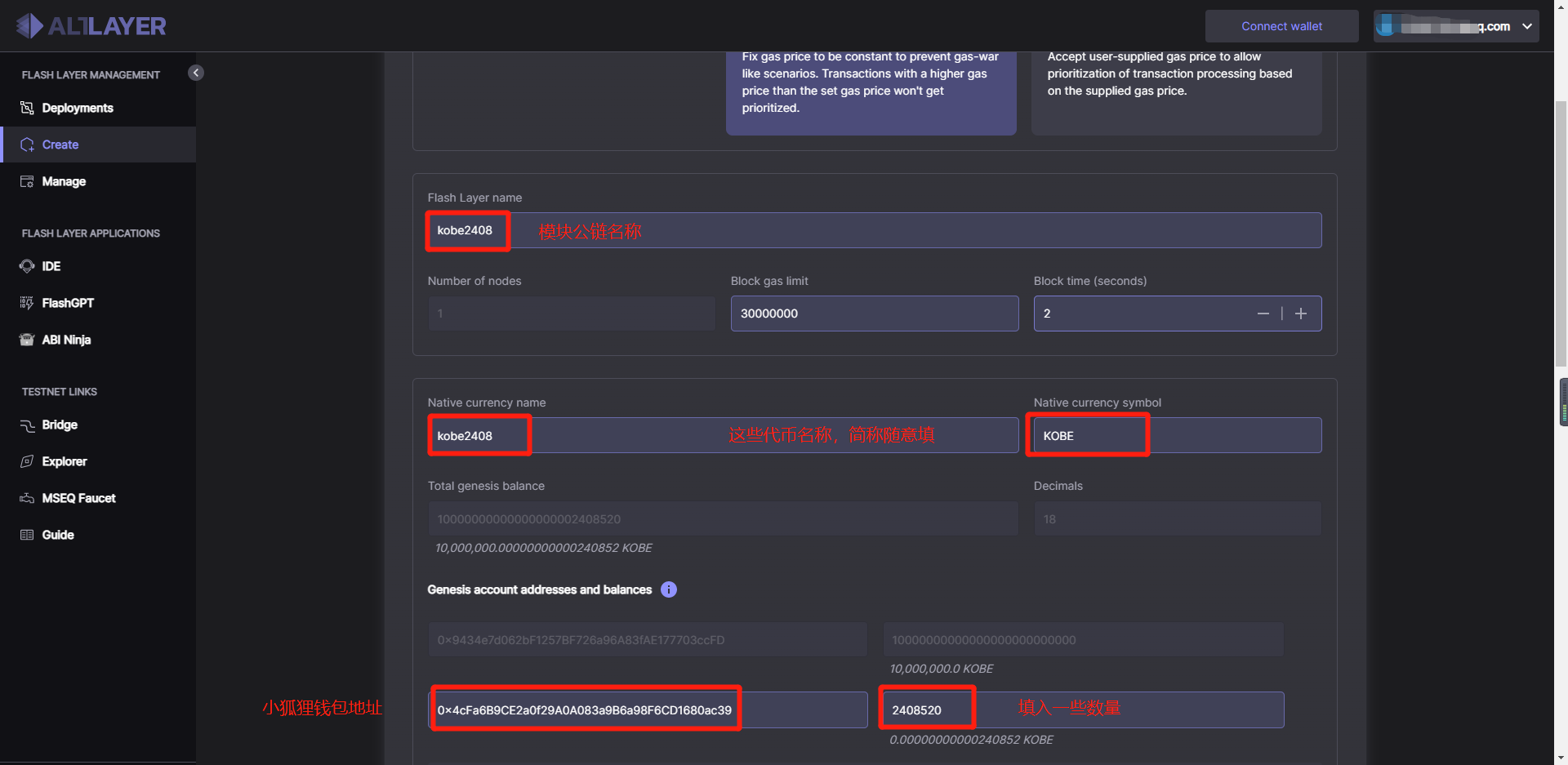The height and width of the screenshot is (765, 1568).
Task: Select the fixed gas price option card
Action: 871,90
